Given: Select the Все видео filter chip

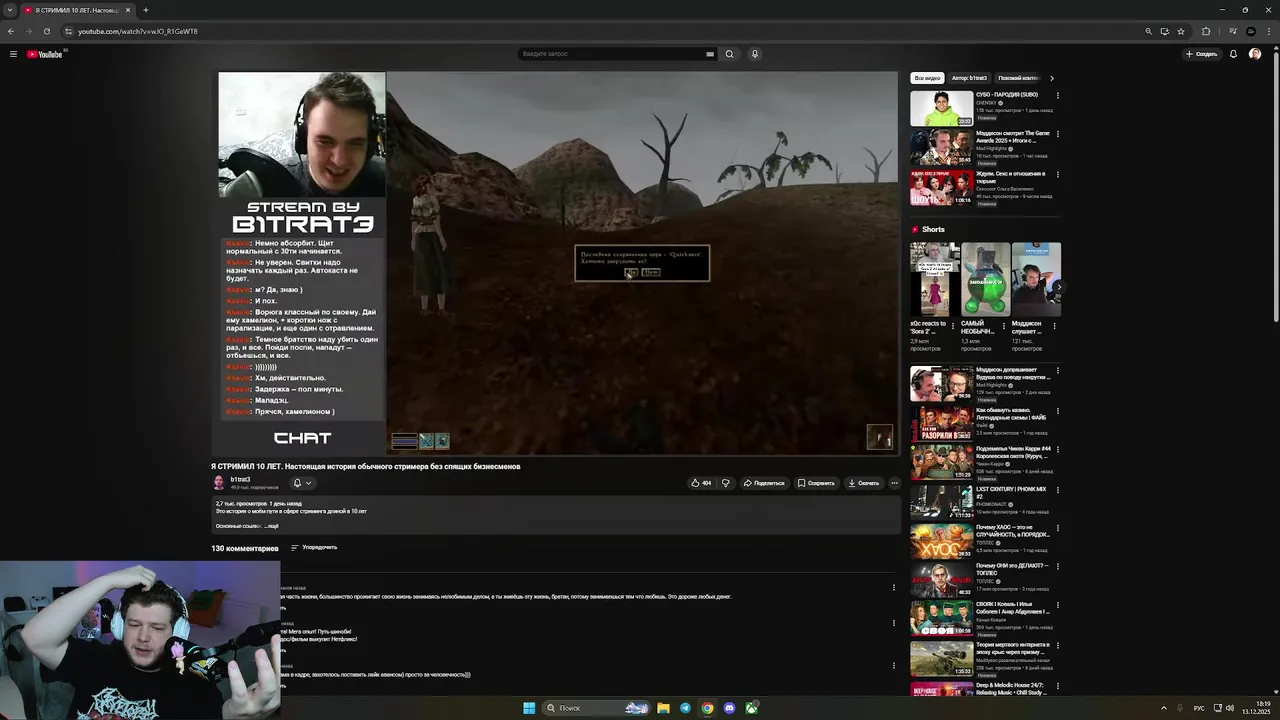Looking at the screenshot, I should coord(927,78).
